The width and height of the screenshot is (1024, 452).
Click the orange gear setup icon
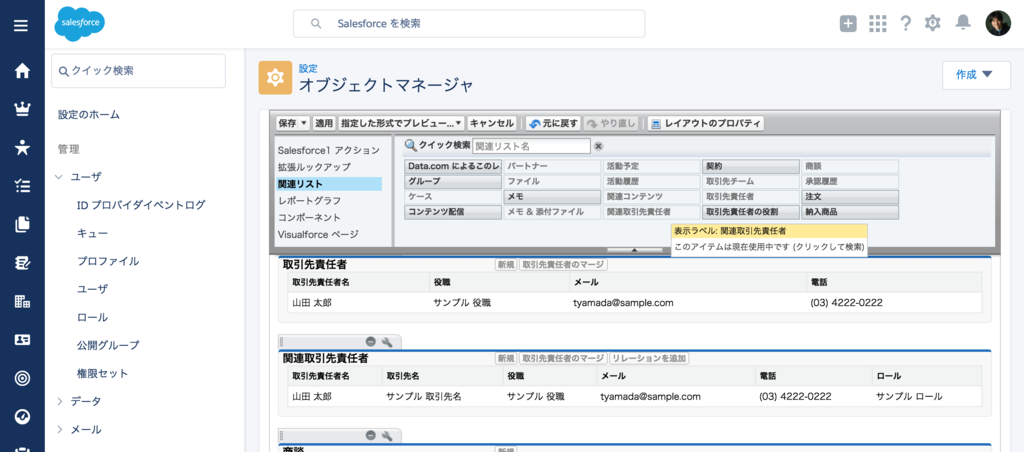pos(275,78)
